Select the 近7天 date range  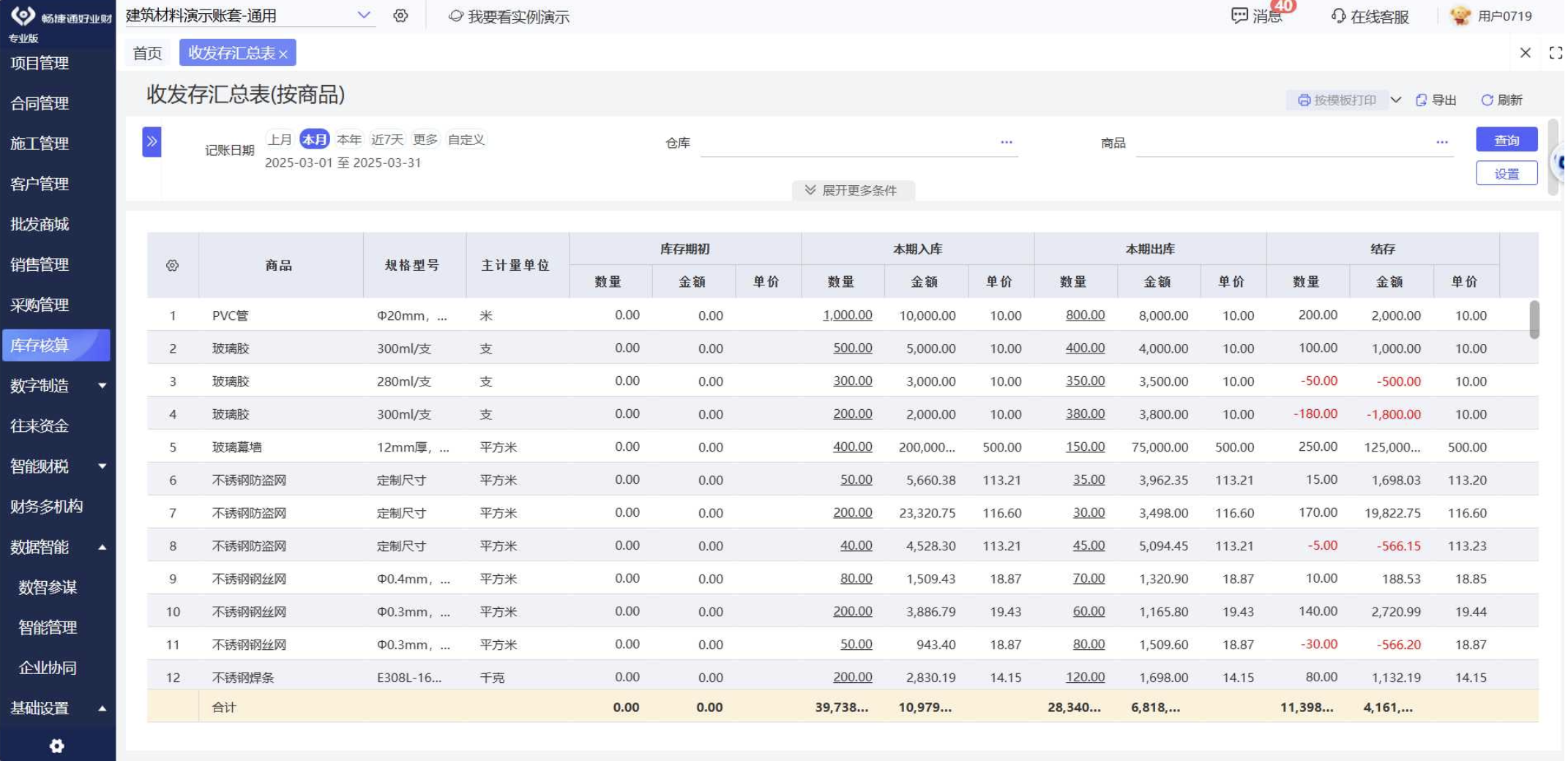pos(387,140)
